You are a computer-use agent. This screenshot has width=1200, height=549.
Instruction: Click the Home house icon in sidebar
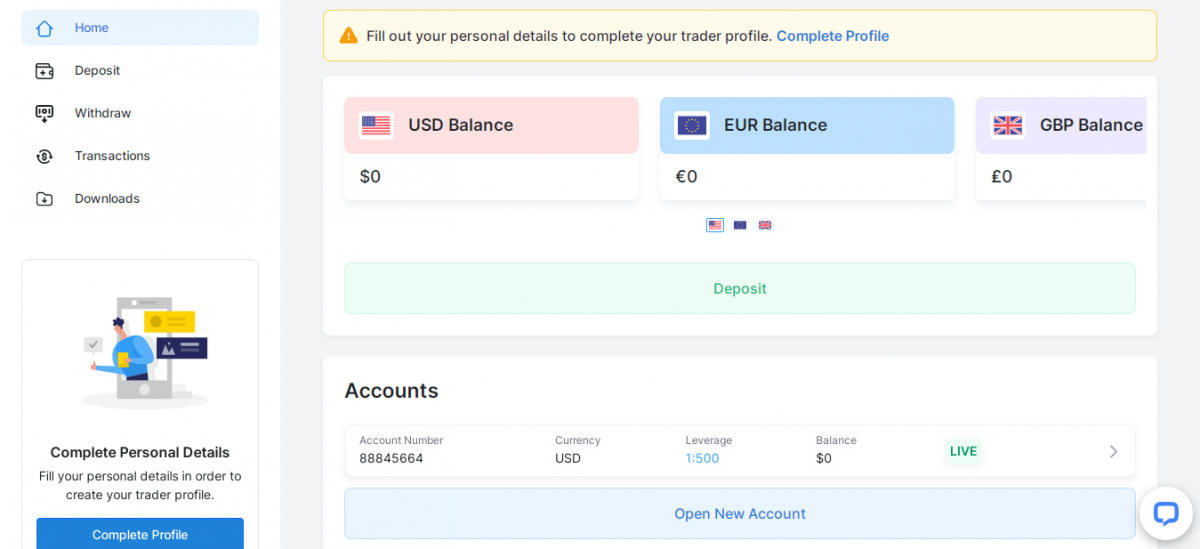click(44, 28)
